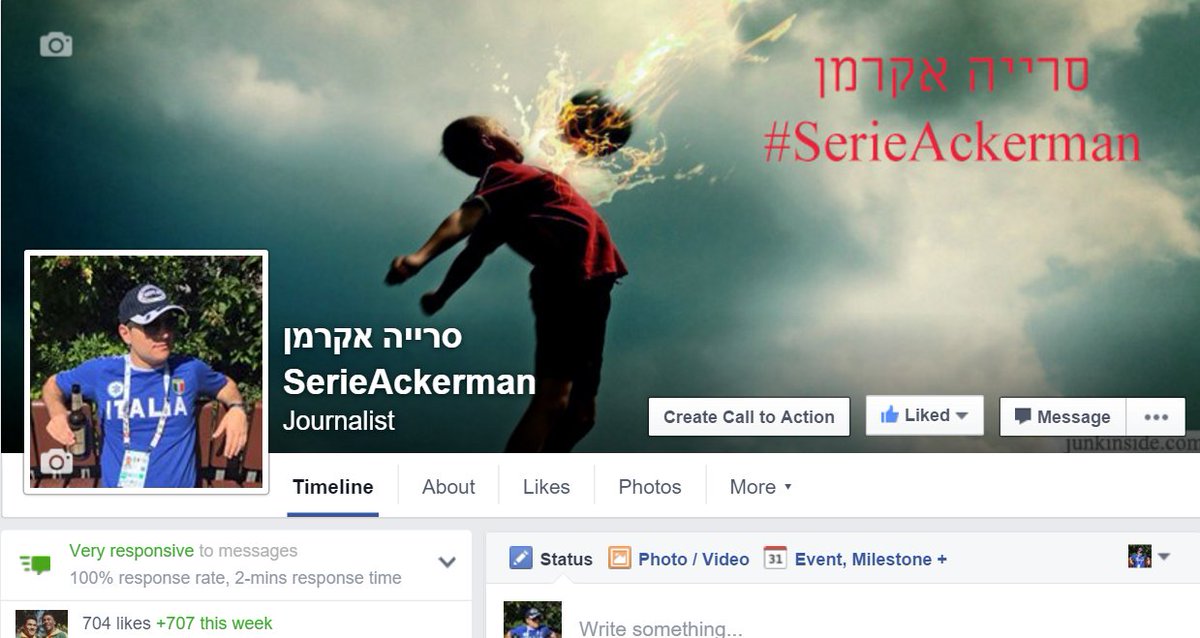This screenshot has height=638, width=1200.
Task: Click the Event, Milestone + link
Action: [870, 559]
